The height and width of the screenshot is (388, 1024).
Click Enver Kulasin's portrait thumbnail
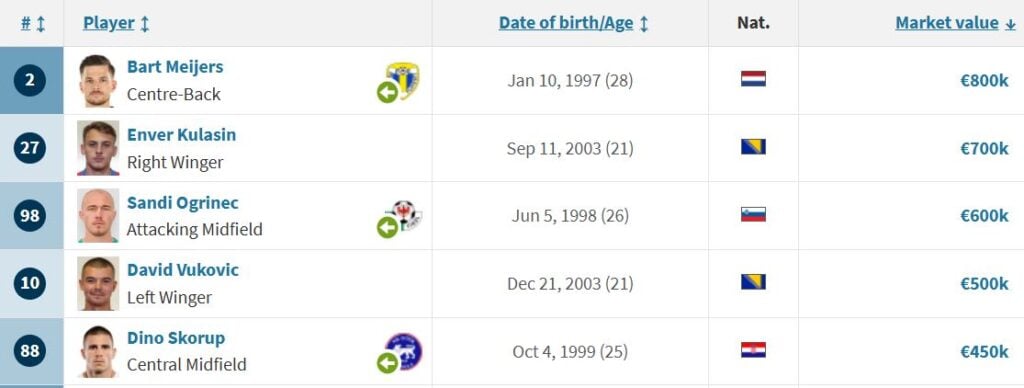(x=98, y=148)
